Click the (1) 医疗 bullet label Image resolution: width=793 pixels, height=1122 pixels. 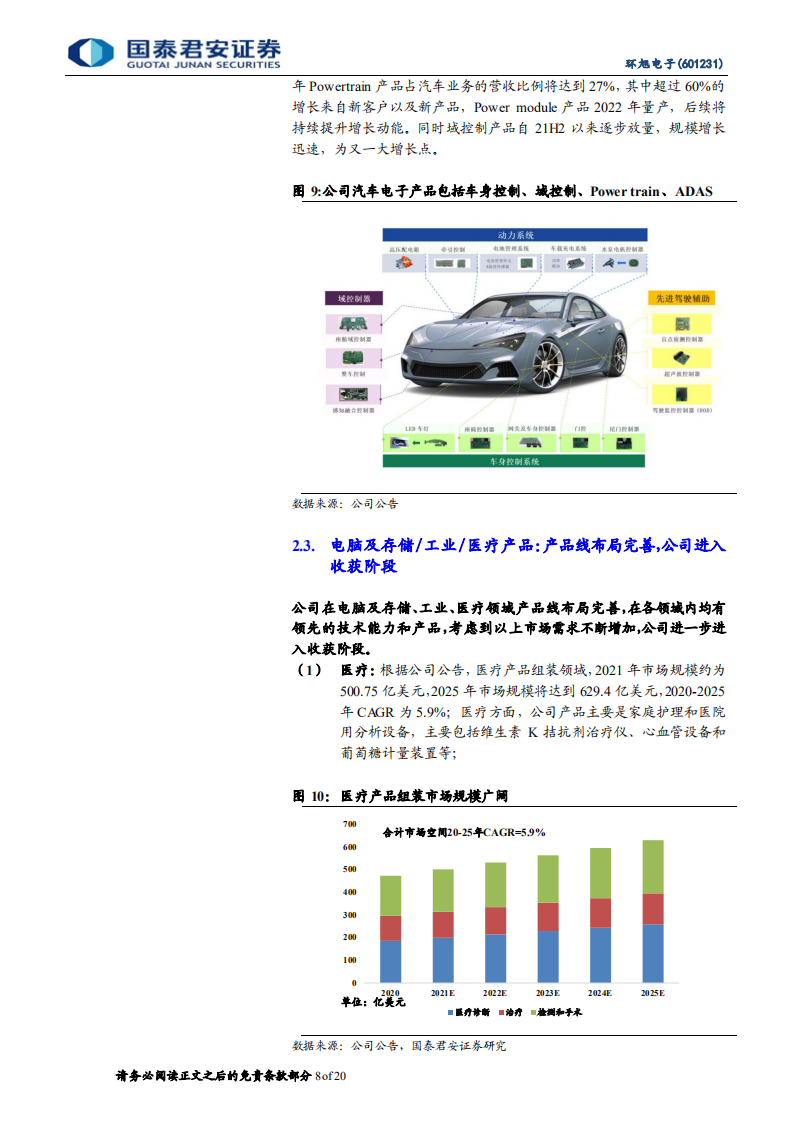click(336, 670)
